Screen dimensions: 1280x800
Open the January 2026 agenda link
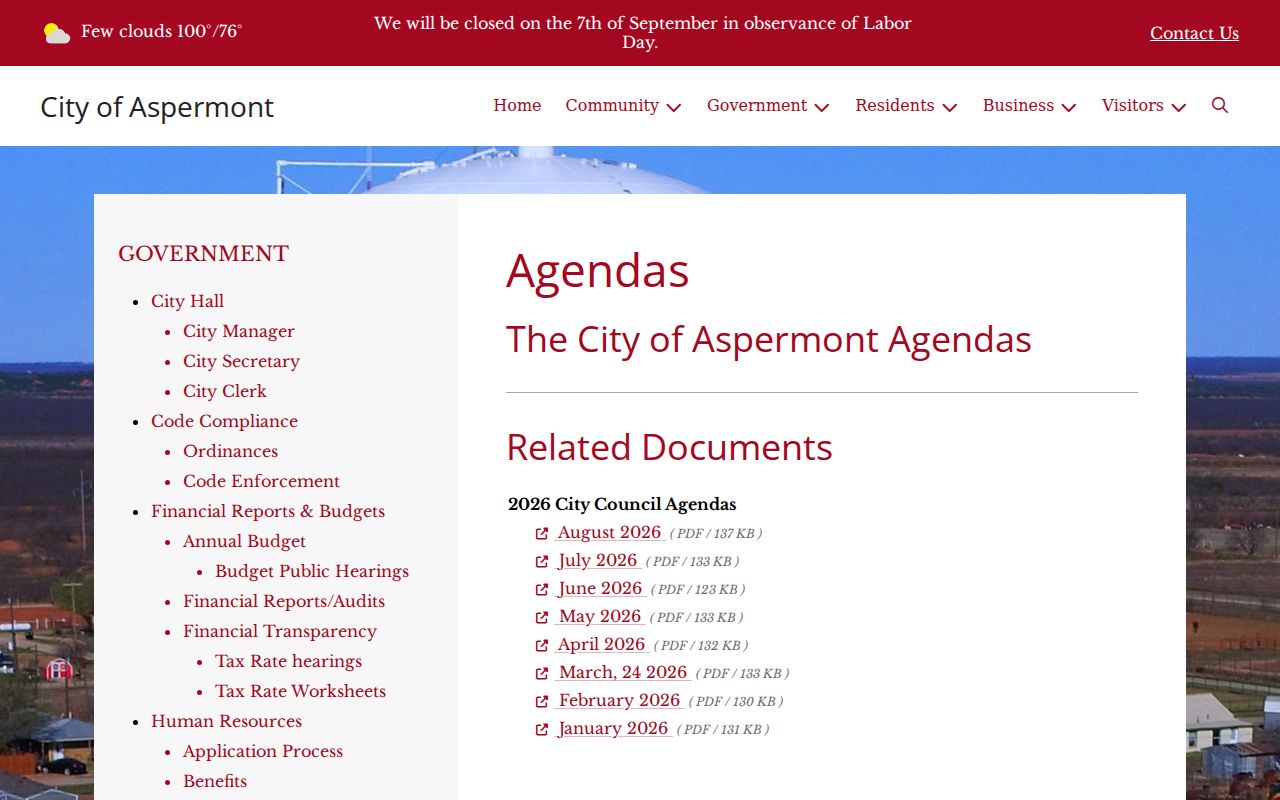pyautogui.click(x=613, y=729)
